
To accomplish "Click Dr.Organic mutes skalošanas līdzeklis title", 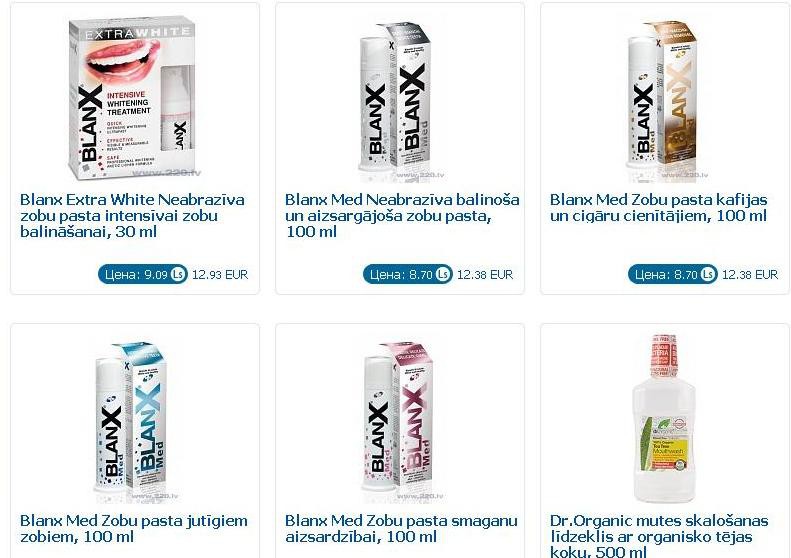I will point(659,536).
